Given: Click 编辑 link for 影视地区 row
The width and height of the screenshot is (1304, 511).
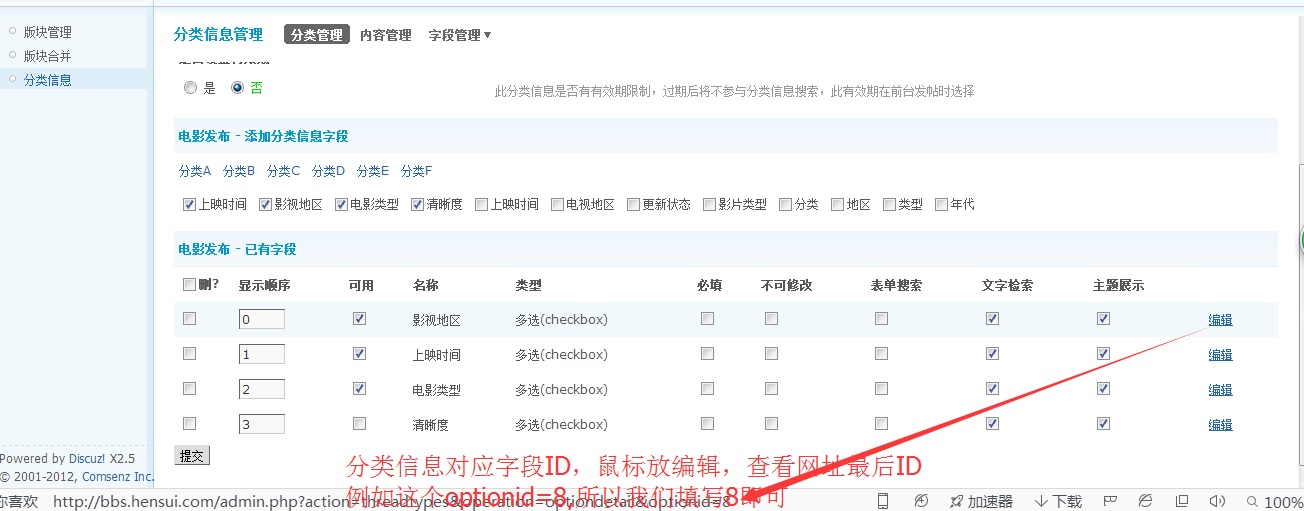Looking at the screenshot, I should pyautogui.click(x=1220, y=320).
